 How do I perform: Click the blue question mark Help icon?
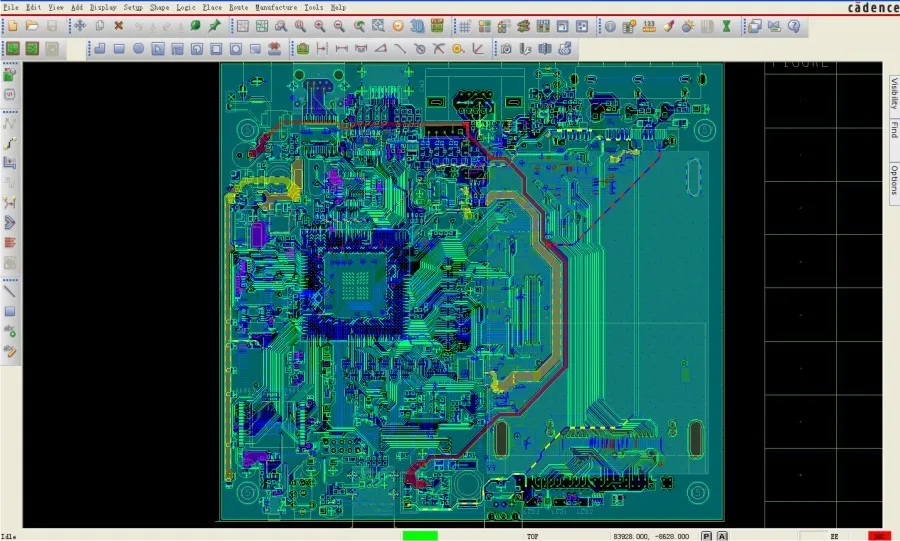point(793,26)
